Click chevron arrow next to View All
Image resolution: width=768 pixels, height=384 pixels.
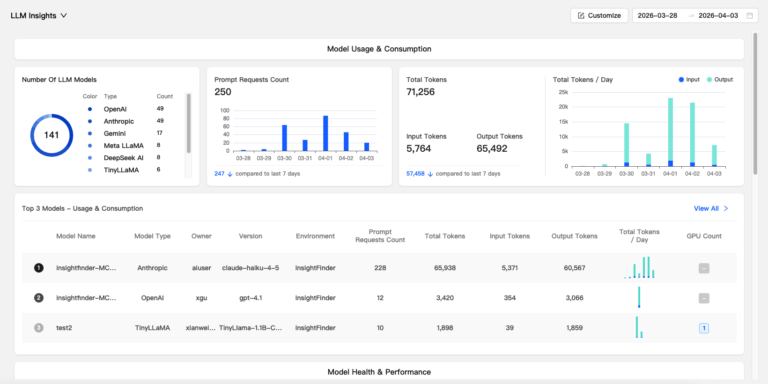point(726,208)
